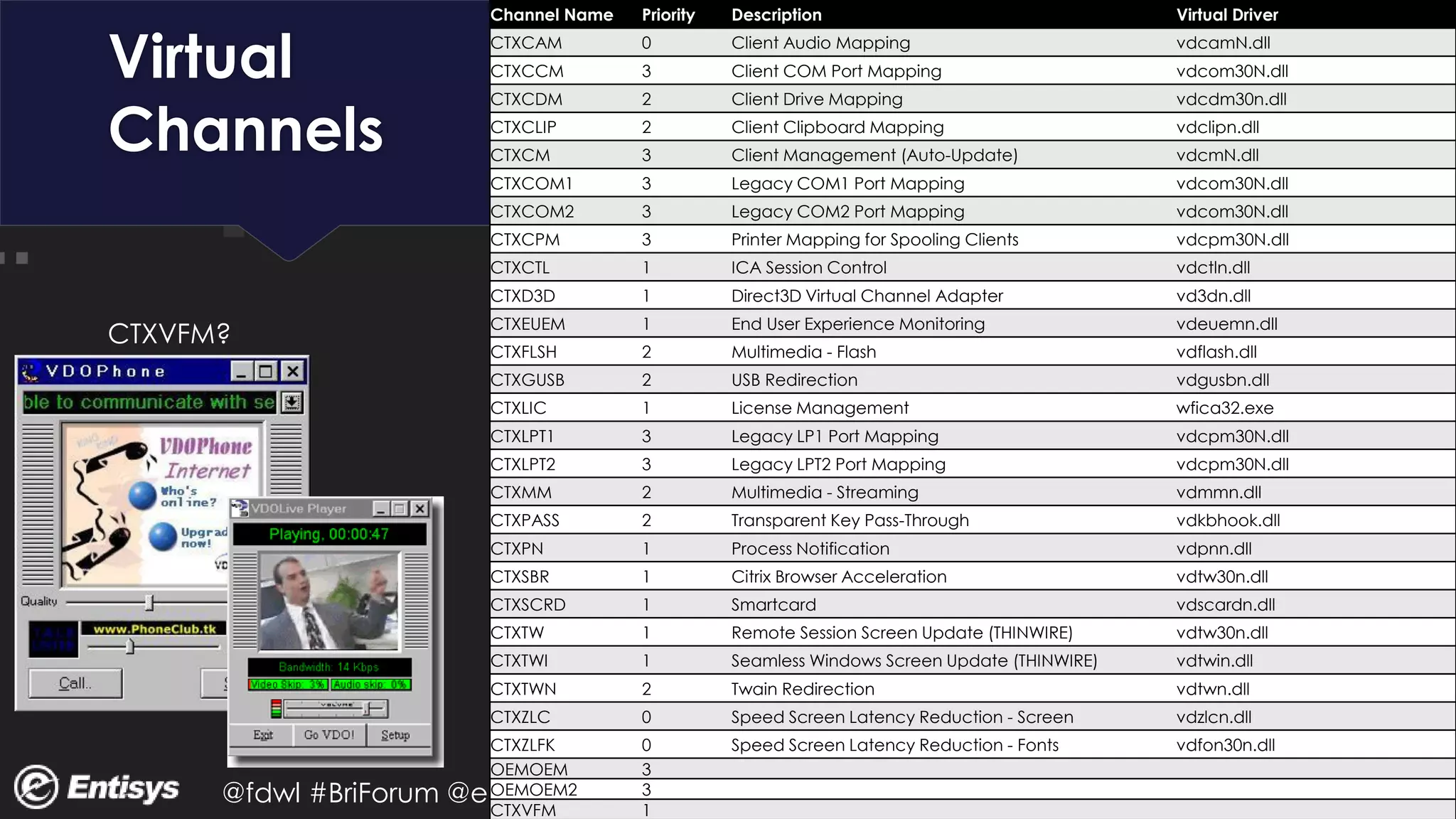
Task: Select the CTXCCM channel name
Action: (527, 71)
